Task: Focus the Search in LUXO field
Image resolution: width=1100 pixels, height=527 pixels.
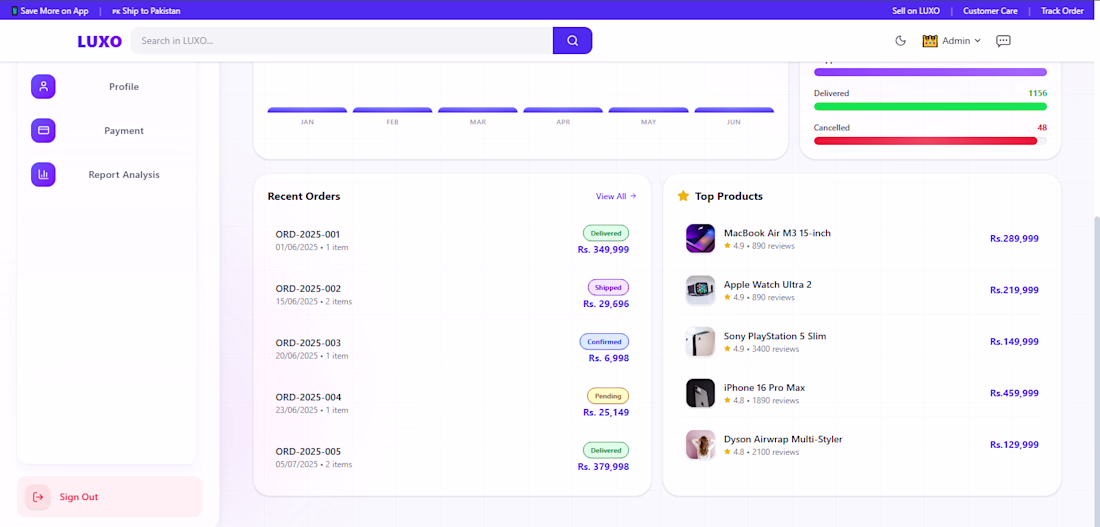Action: pos(342,41)
